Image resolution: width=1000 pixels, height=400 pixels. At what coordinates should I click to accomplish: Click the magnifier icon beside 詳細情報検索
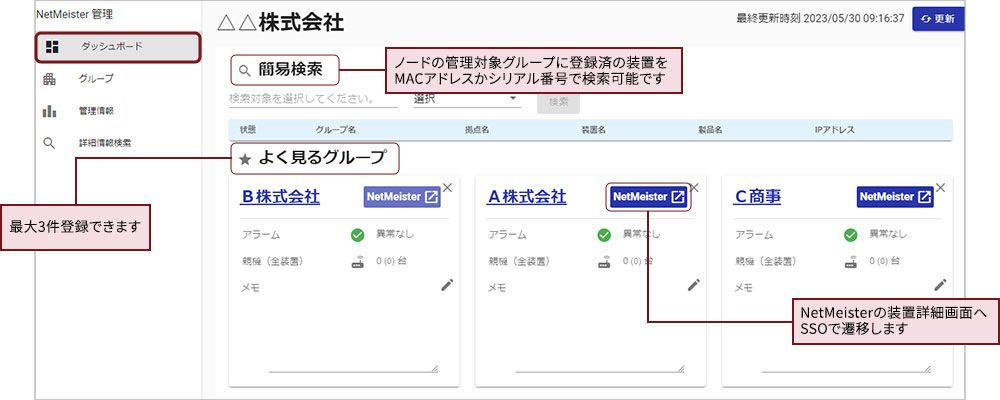(49, 144)
